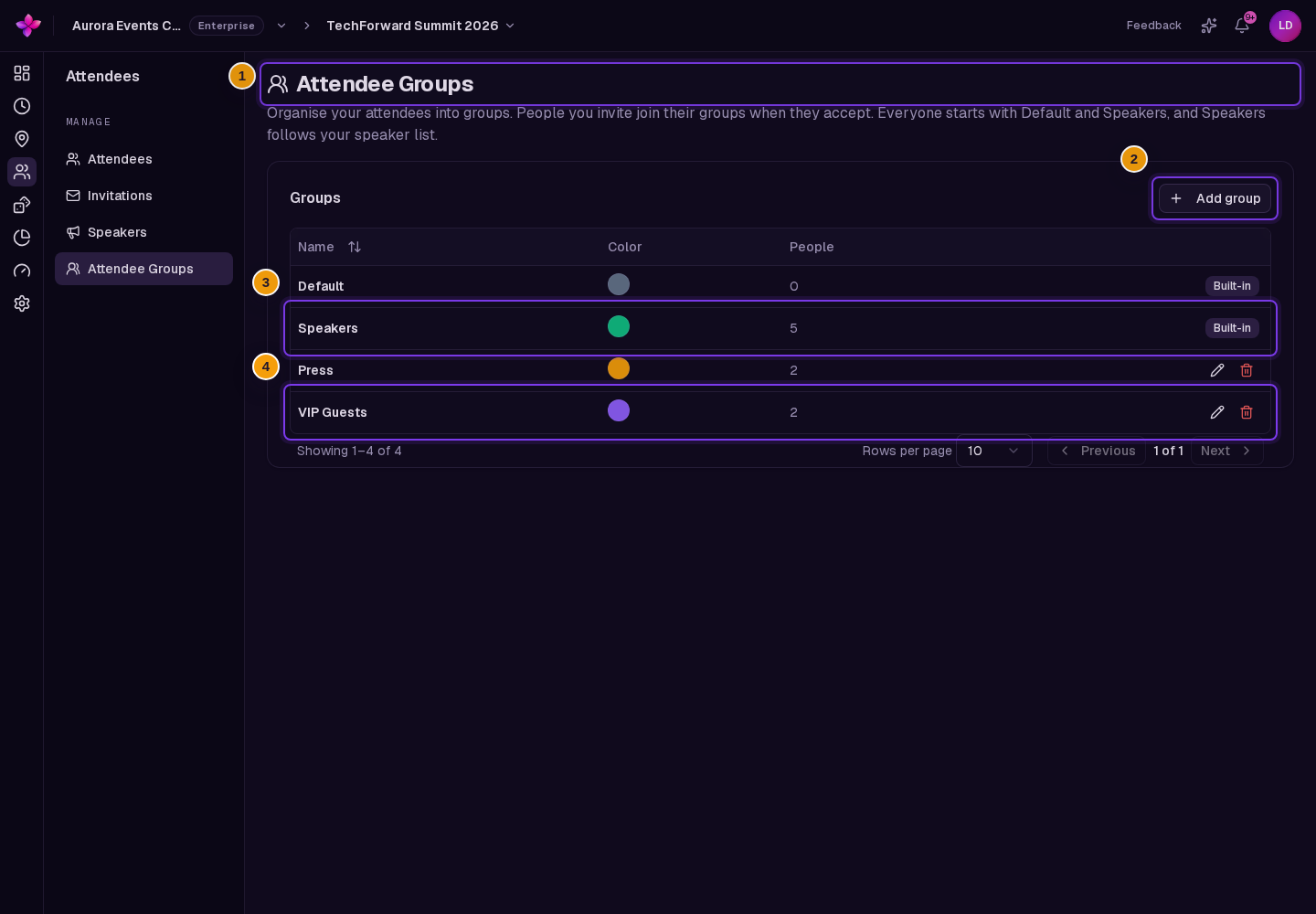Click the Feedback link
Screen dimensions: 1316x914
point(1153,26)
